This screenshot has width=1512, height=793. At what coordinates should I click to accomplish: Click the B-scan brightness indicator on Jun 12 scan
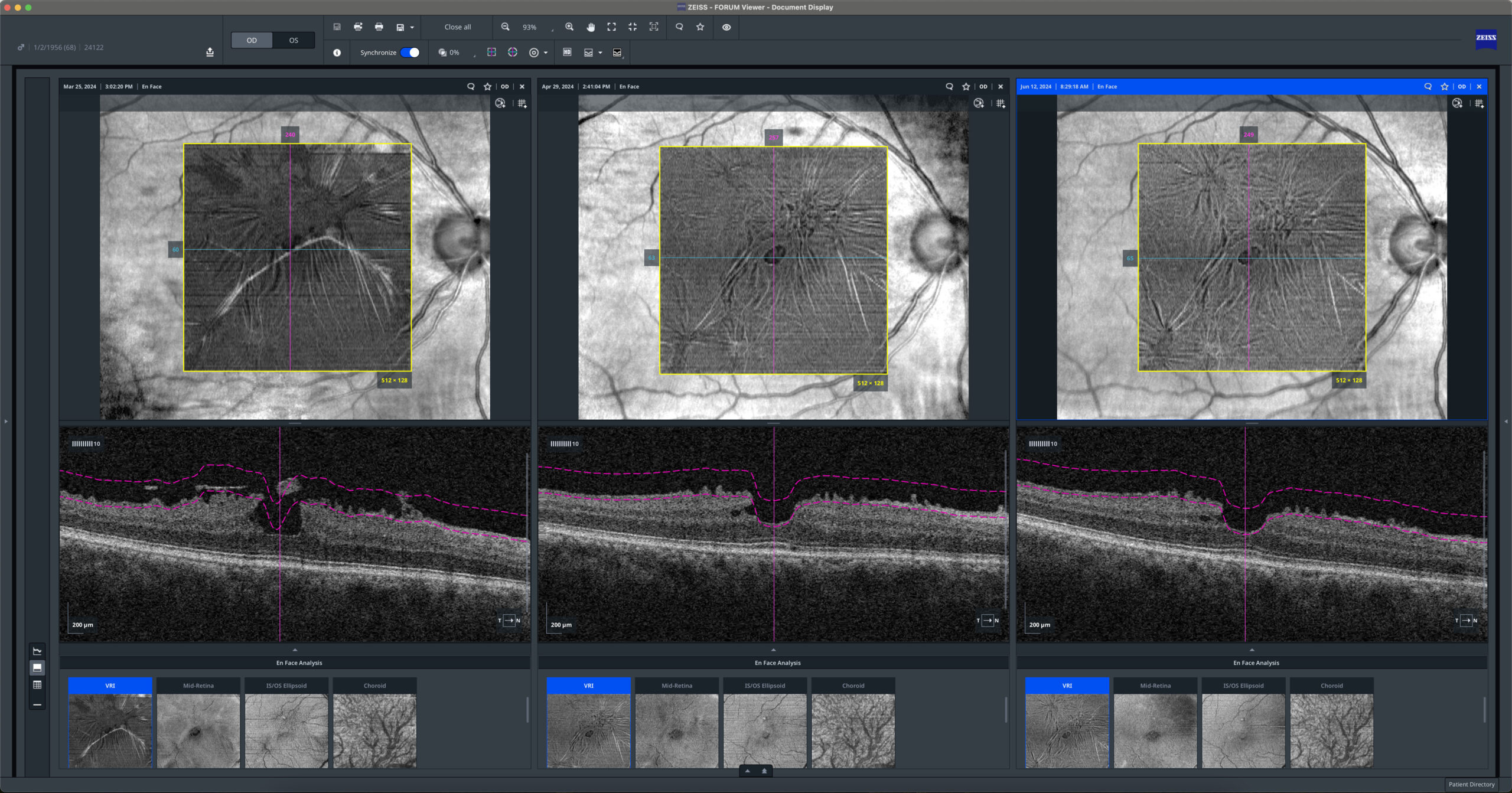tap(1043, 443)
